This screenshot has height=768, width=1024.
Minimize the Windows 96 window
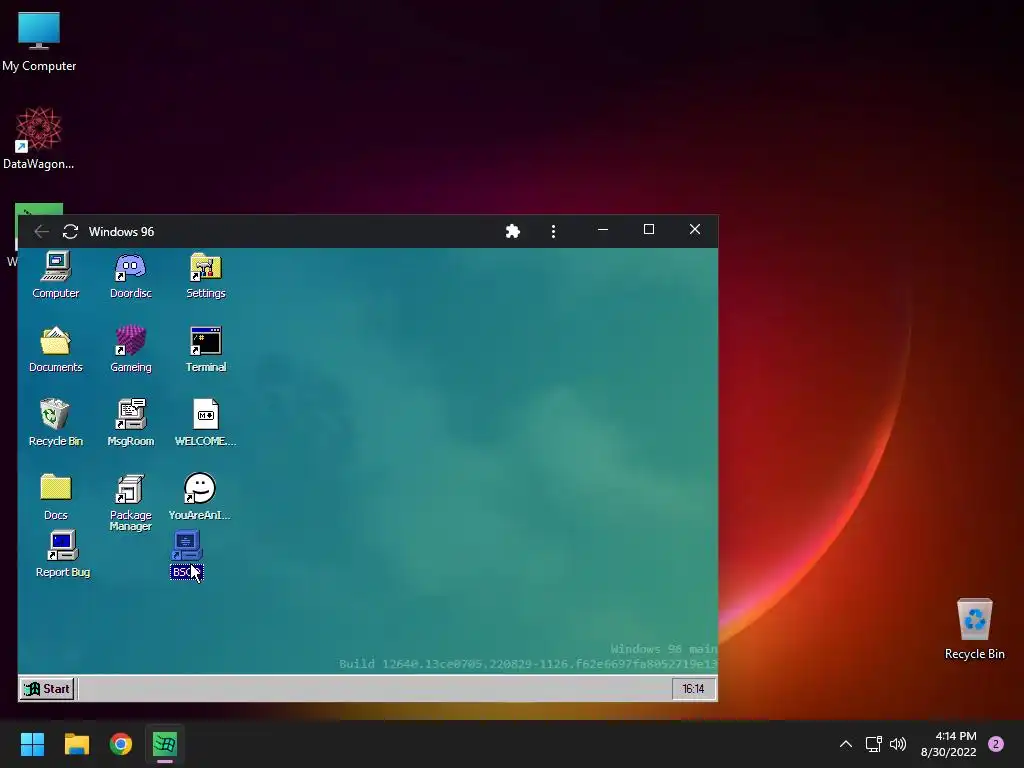(603, 230)
